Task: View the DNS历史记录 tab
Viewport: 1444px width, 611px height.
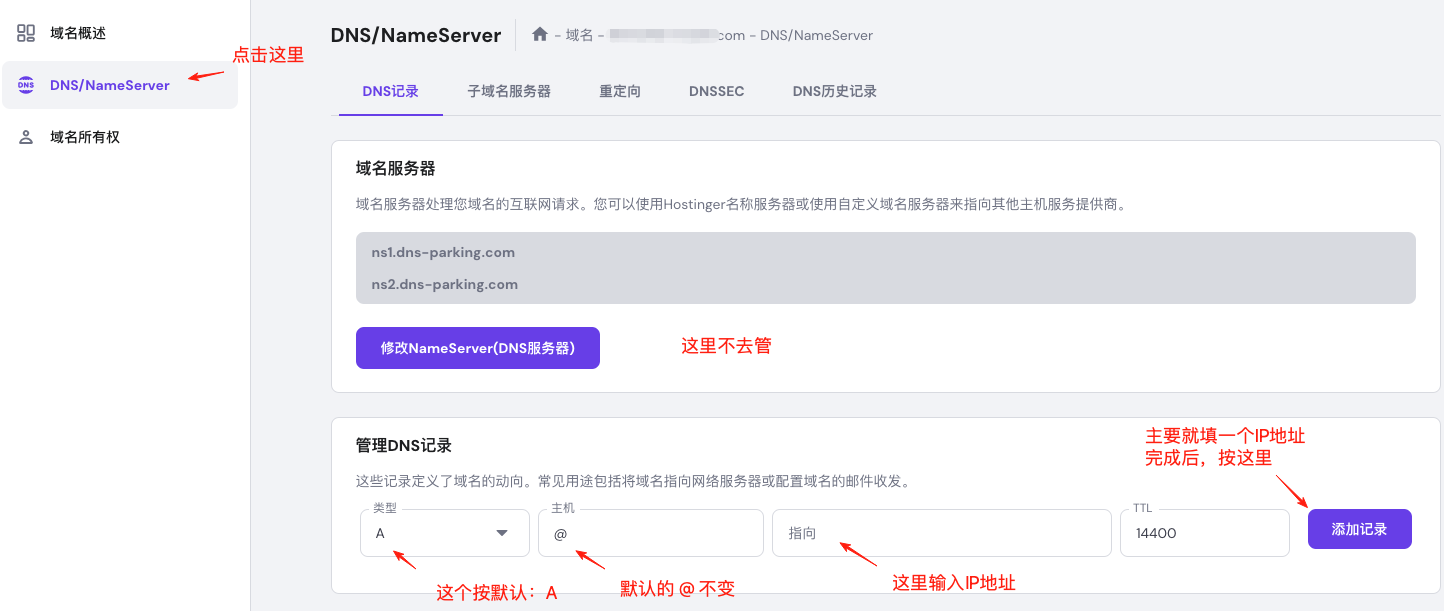Action: tap(834, 91)
